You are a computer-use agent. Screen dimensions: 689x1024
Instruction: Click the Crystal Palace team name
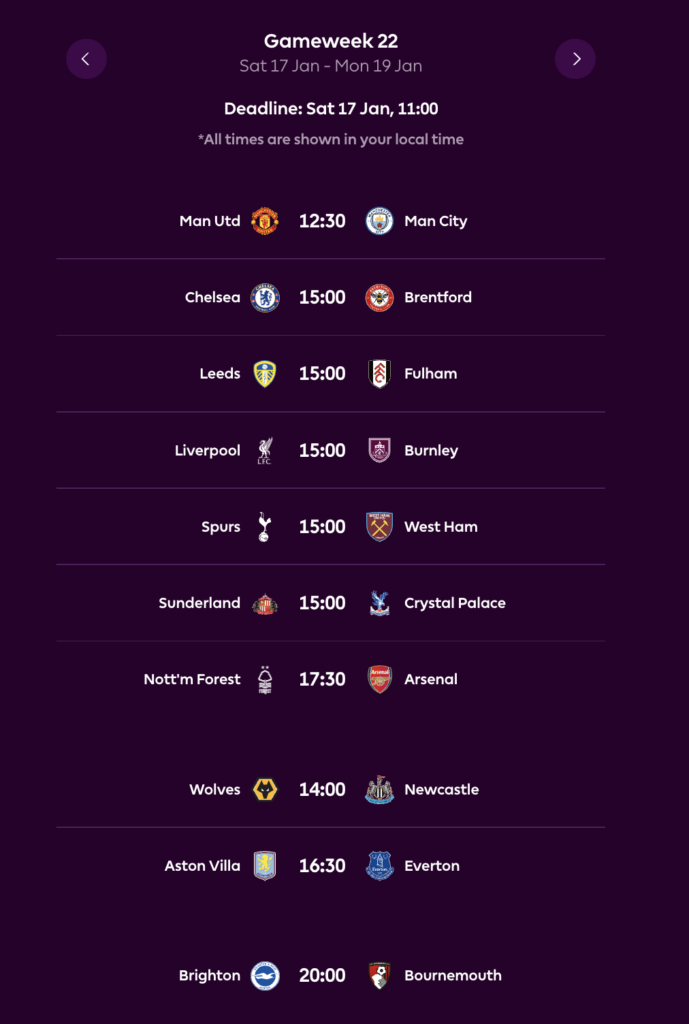point(454,603)
